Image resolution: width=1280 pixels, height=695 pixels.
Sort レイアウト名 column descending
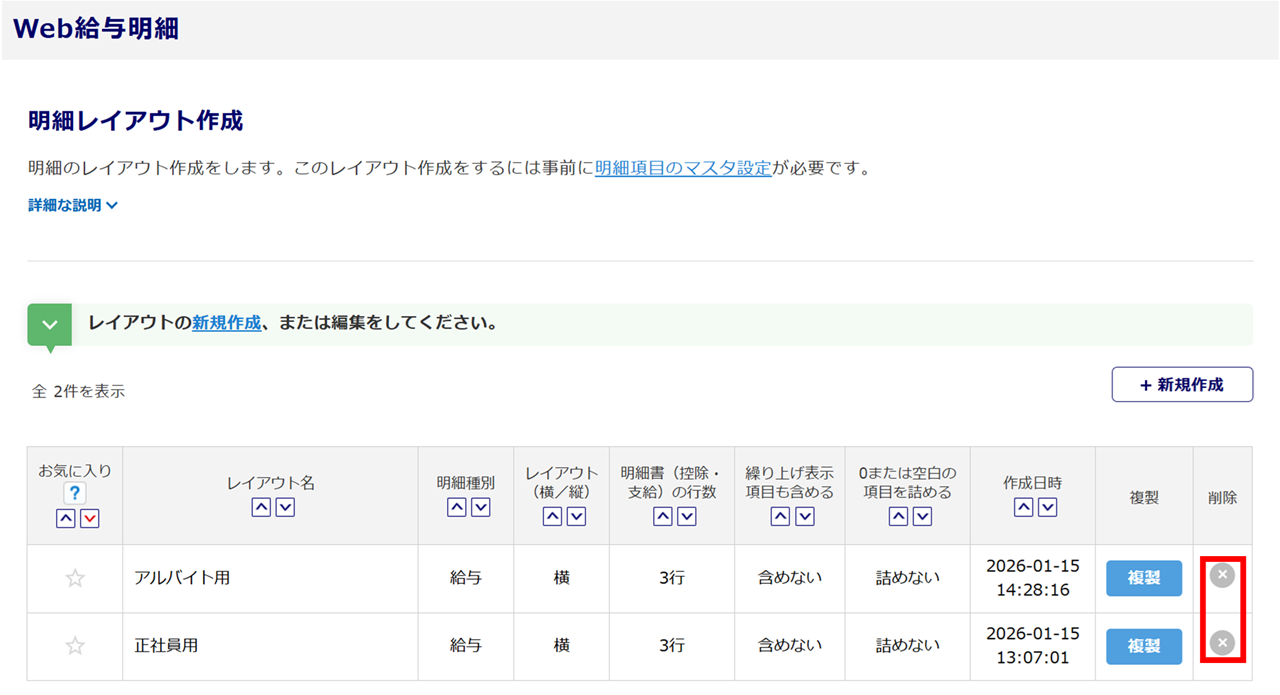(x=285, y=507)
